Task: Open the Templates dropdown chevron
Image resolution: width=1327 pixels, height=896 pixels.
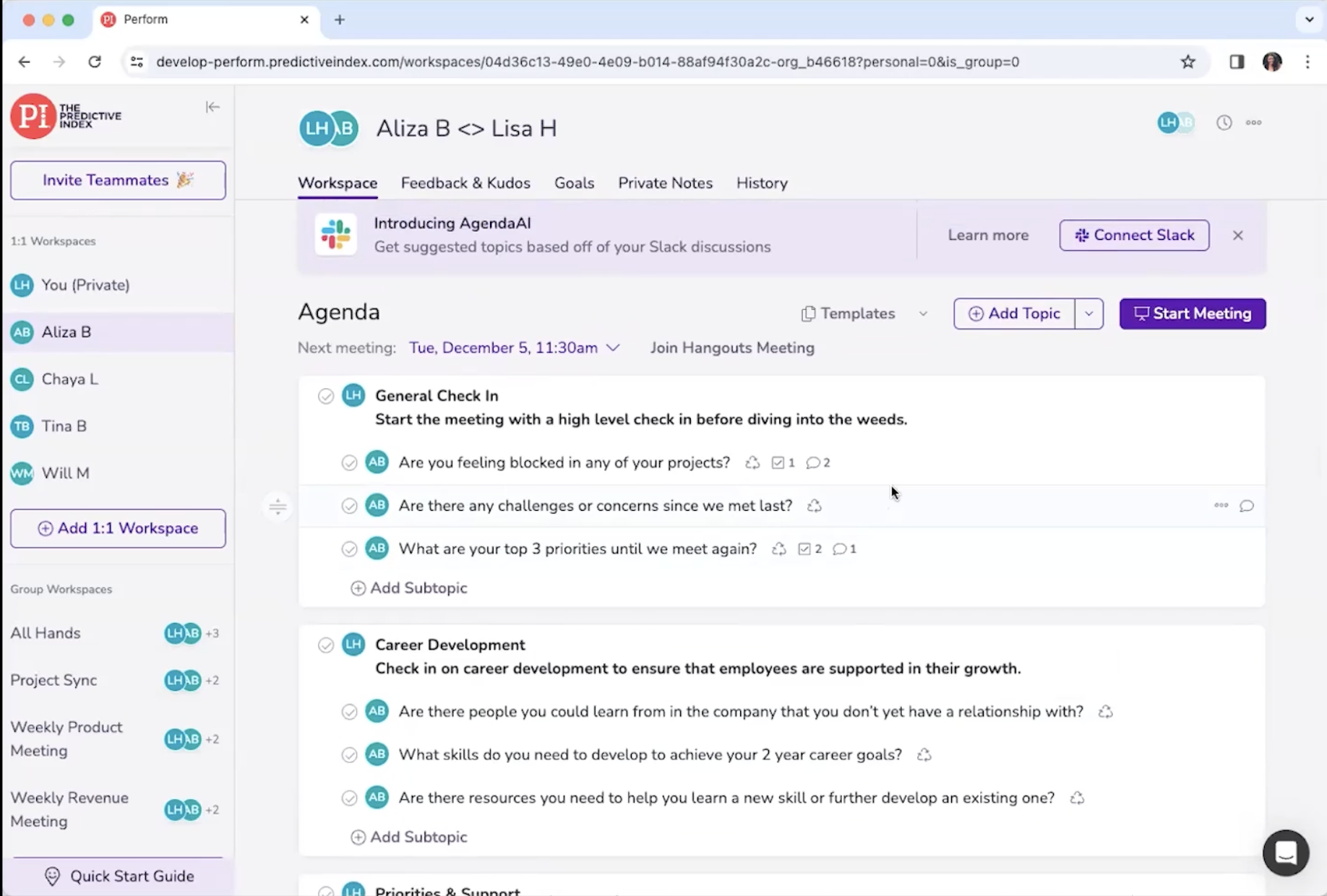Action: [x=923, y=314]
